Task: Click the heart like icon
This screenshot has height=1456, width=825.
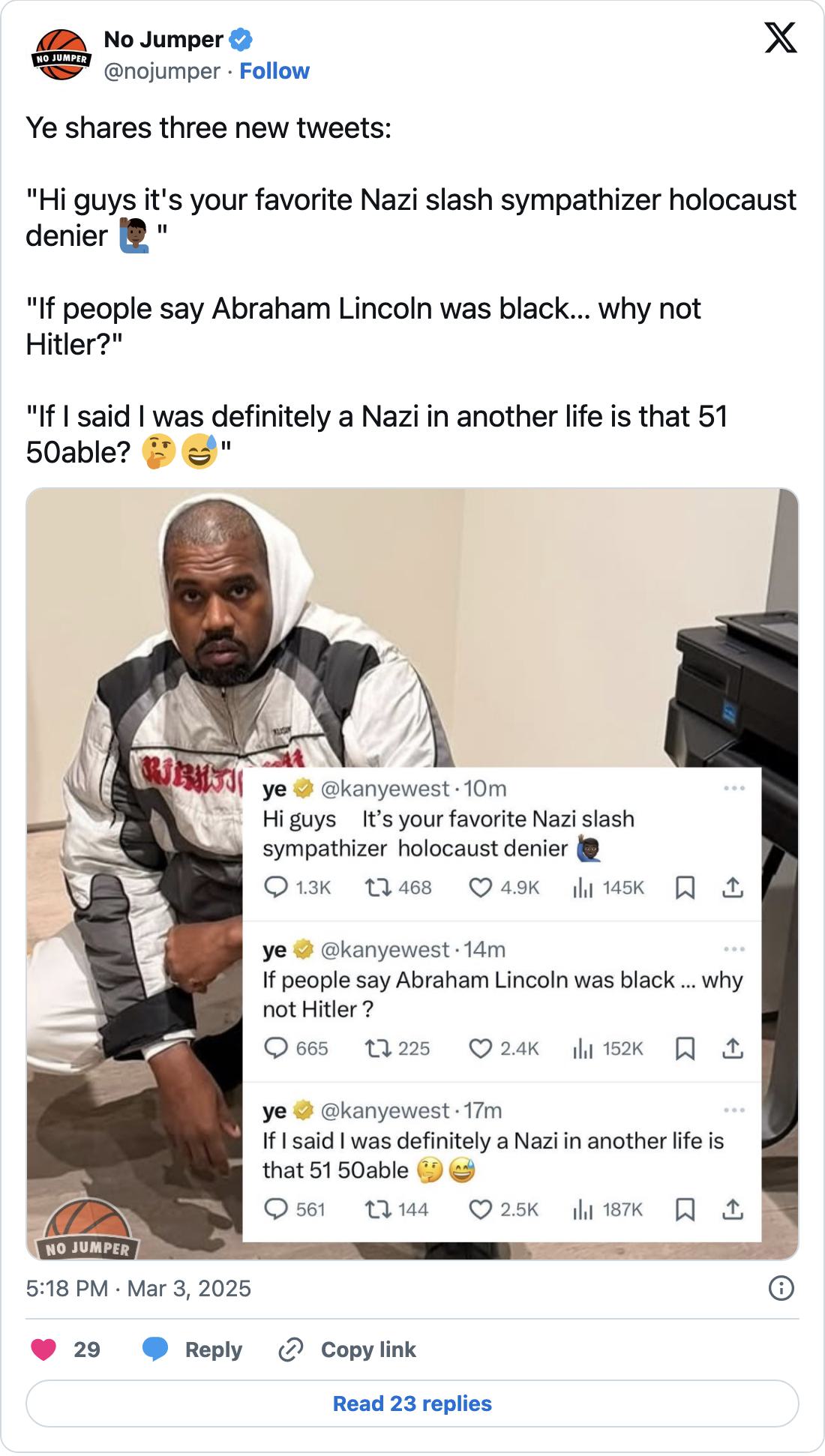Action: point(43,1350)
